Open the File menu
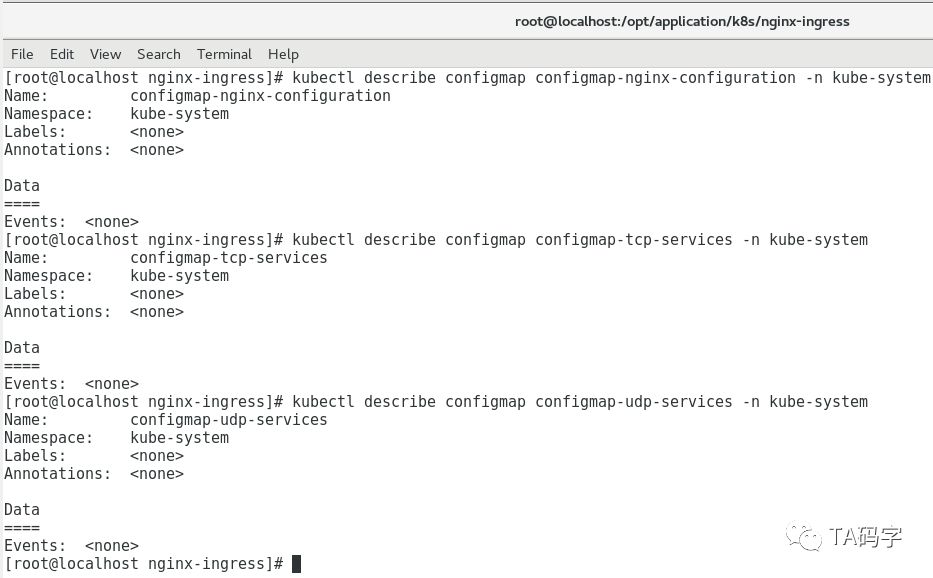Image resolution: width=933 pixels, height=578 pixels. click(22, 54)
